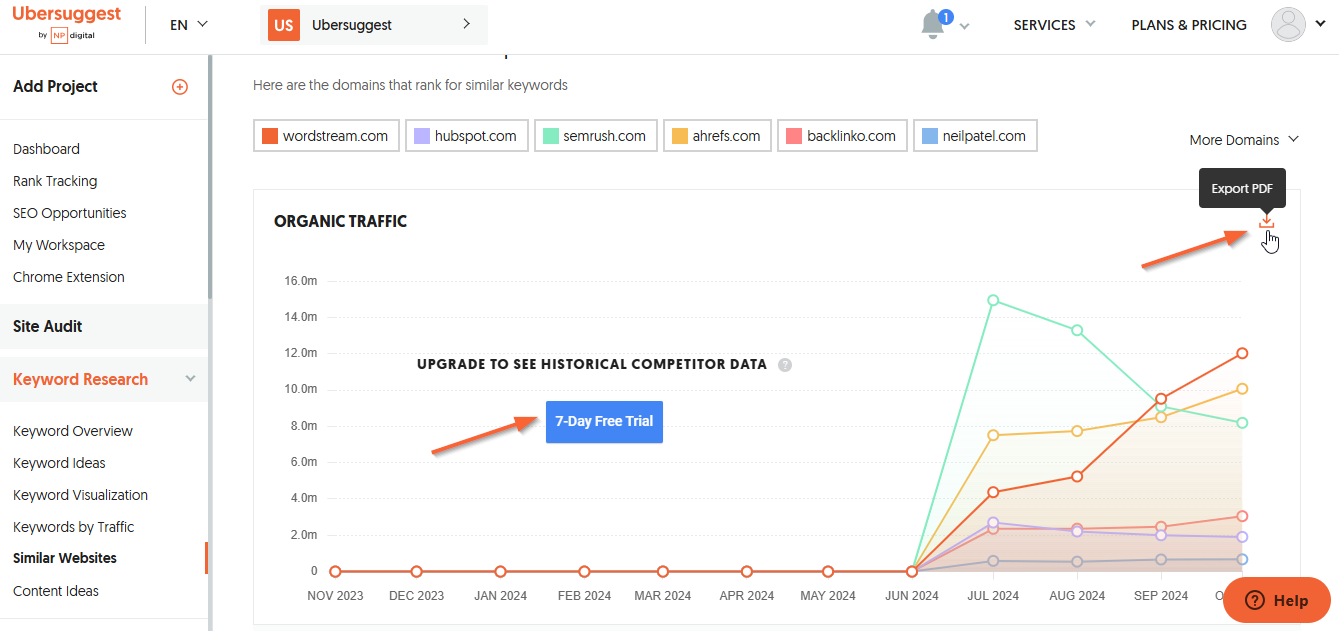Click the wordstream.com top-right data point
The height and width of the screenshot is (631, 1339).
[1242, 353]
